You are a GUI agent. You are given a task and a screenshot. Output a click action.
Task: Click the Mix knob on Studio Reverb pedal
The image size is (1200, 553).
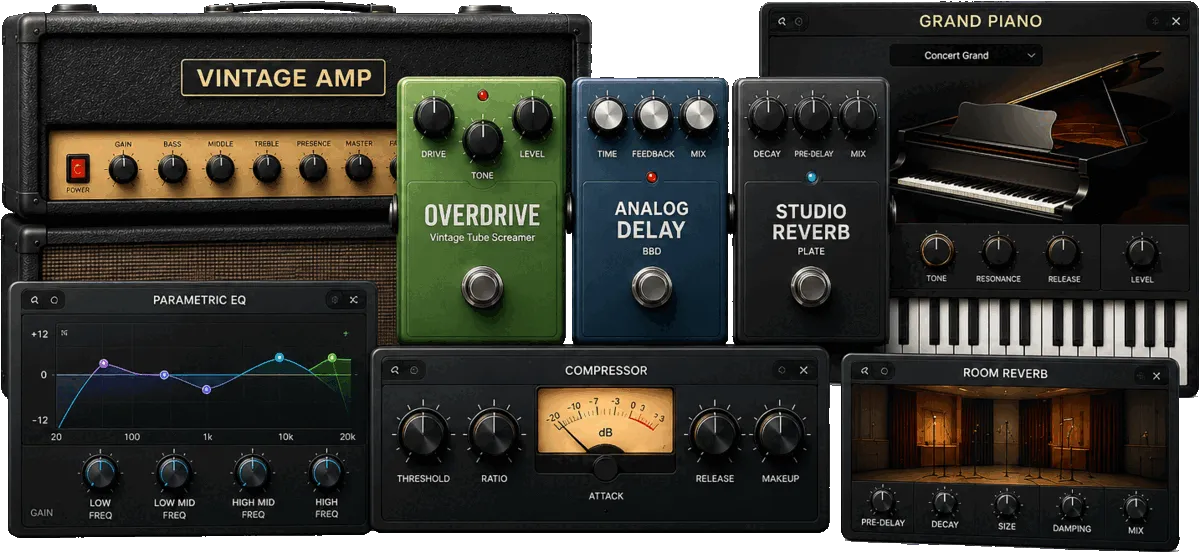(858, 116)
